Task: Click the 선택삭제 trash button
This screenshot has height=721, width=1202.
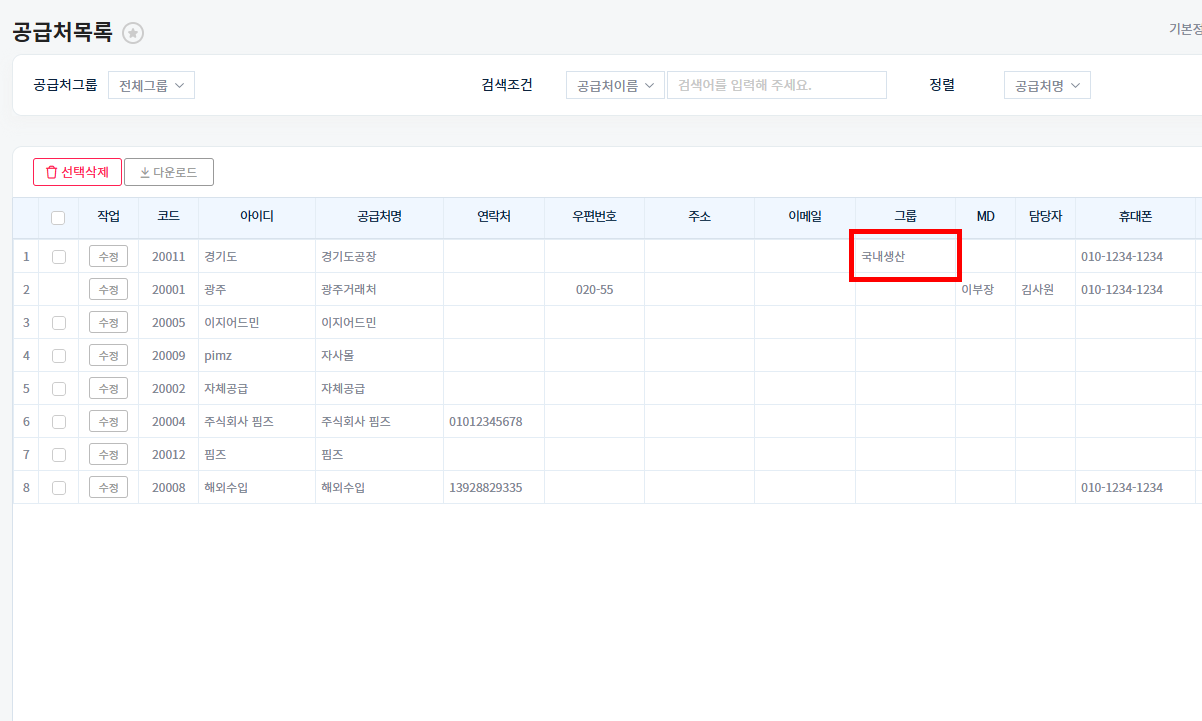Action: (x=77, y=172)
